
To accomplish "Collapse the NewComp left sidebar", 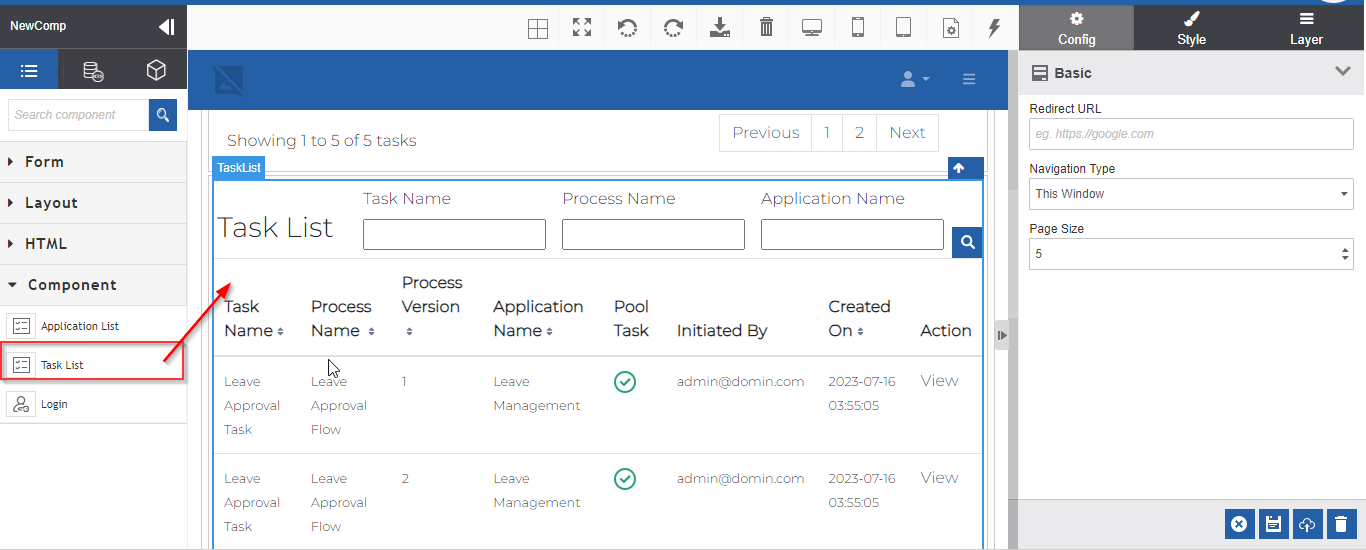I will (167, 27).
